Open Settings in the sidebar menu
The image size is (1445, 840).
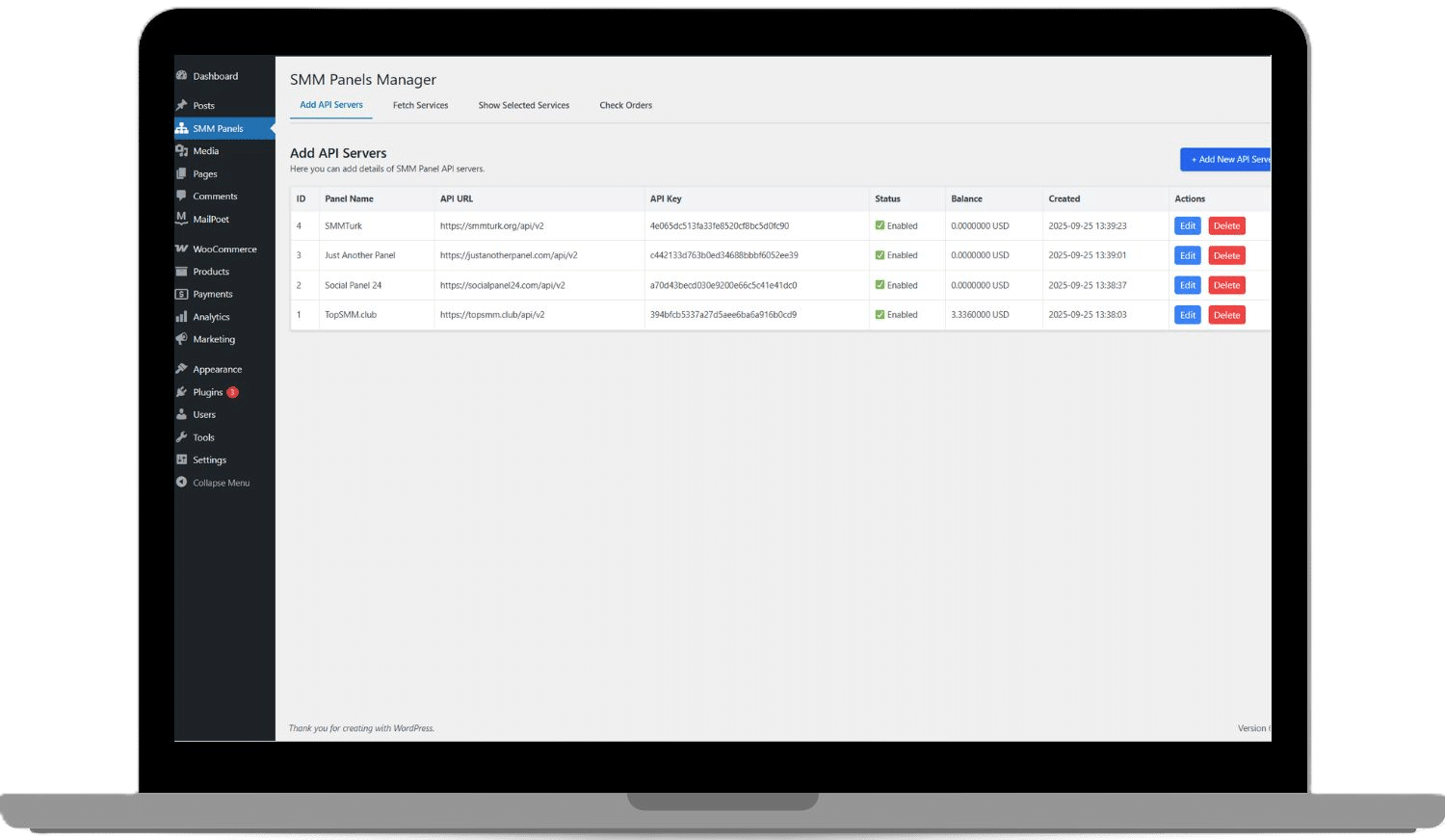(x=209, y=460)
